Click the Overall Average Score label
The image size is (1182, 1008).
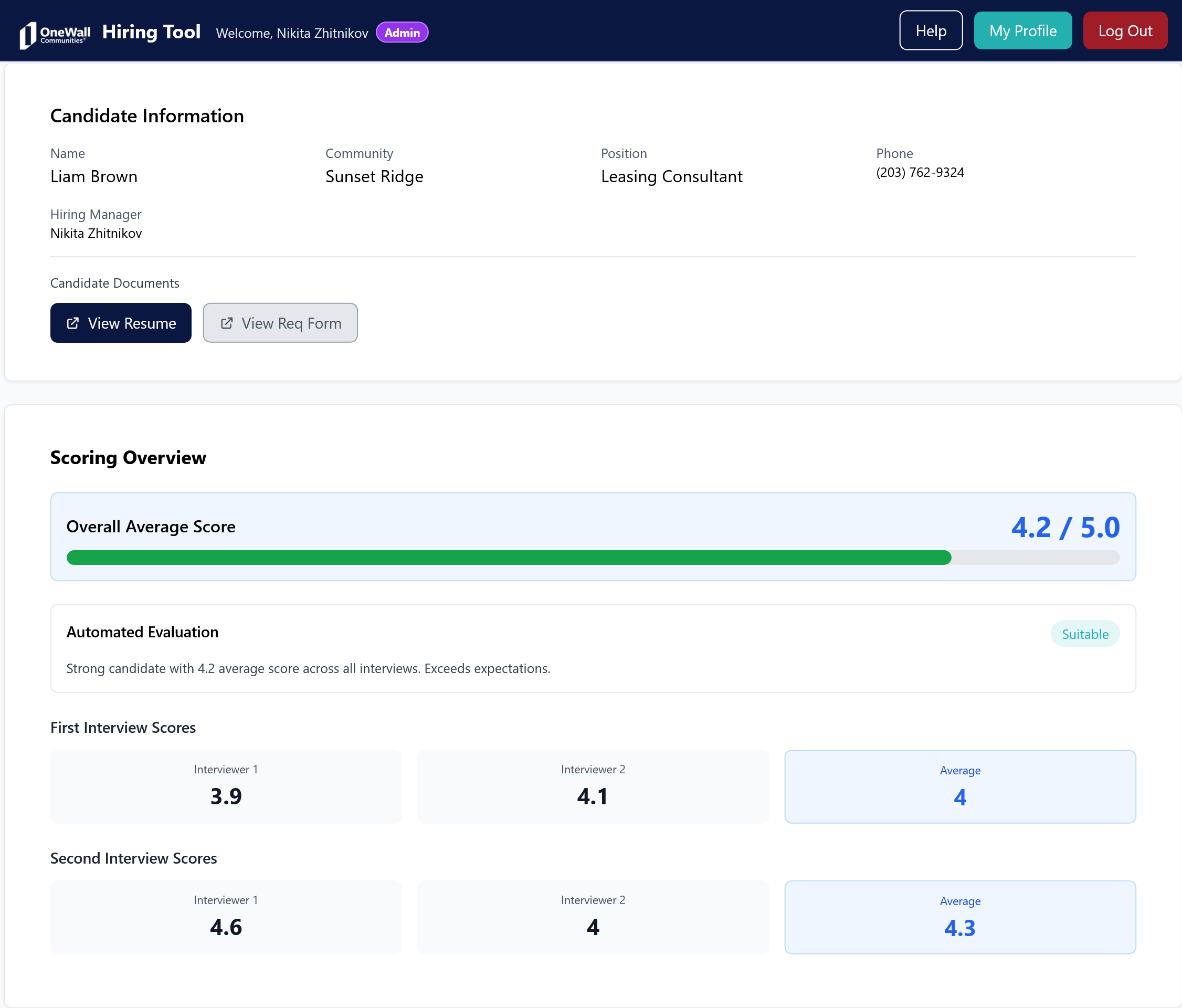[151, 527]
